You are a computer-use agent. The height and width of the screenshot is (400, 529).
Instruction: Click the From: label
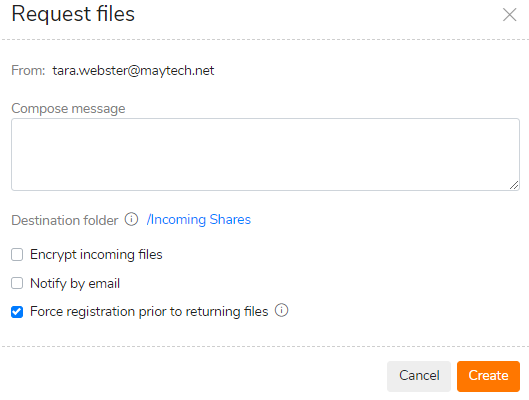point(28,71)
